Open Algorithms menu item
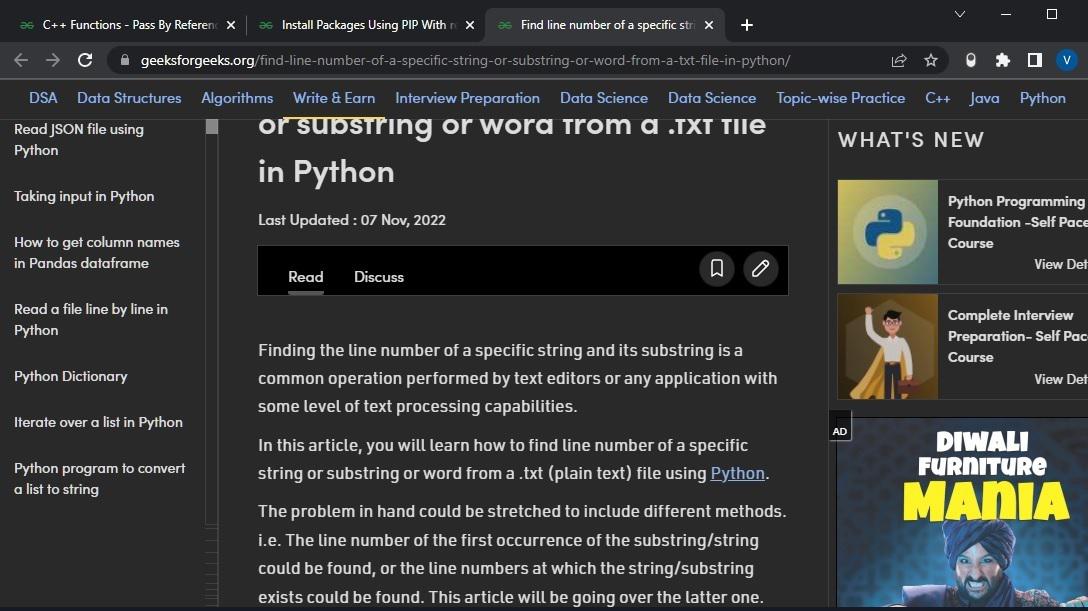Image resolution: width=1088 pixels, height=611 pixels. point(237,98)
